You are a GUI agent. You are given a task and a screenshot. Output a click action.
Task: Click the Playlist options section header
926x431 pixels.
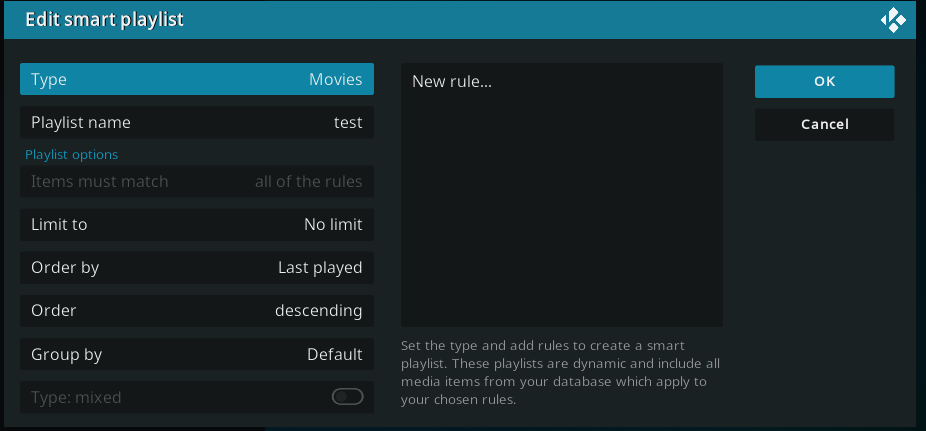(71, 155)
